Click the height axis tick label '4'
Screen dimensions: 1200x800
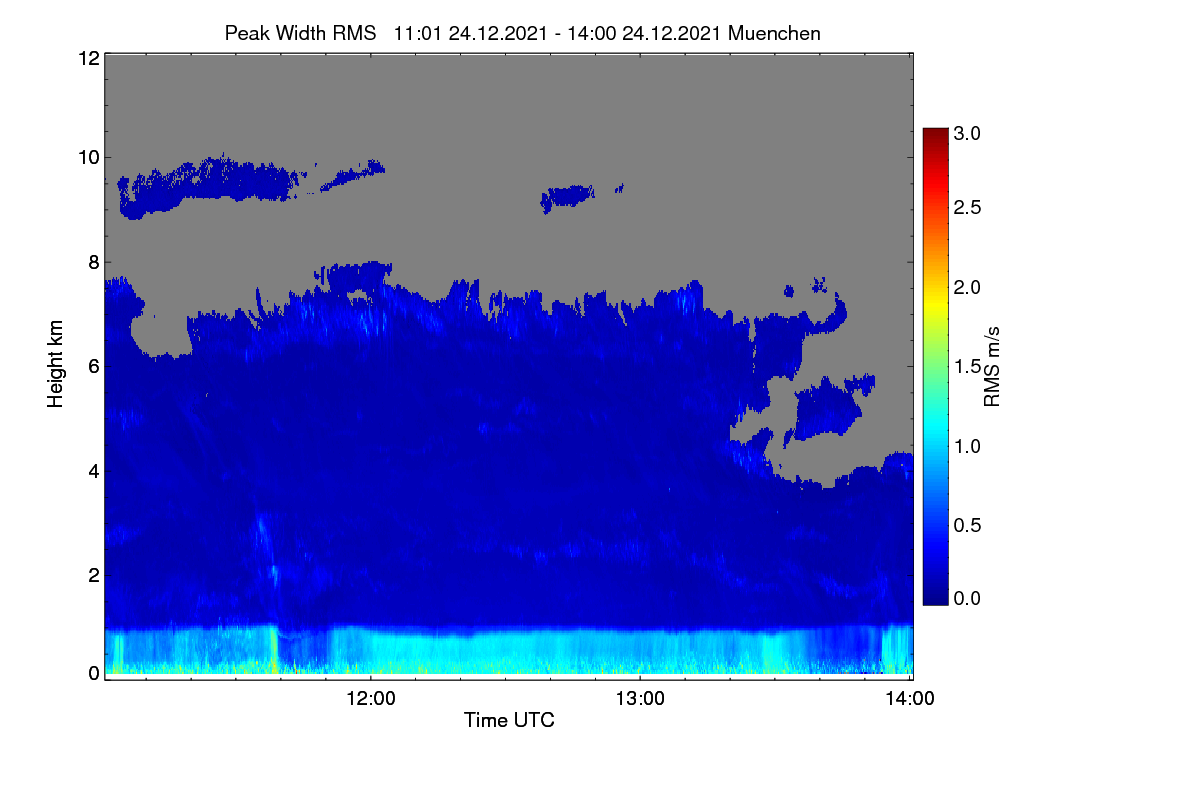(x=93, y=470)
